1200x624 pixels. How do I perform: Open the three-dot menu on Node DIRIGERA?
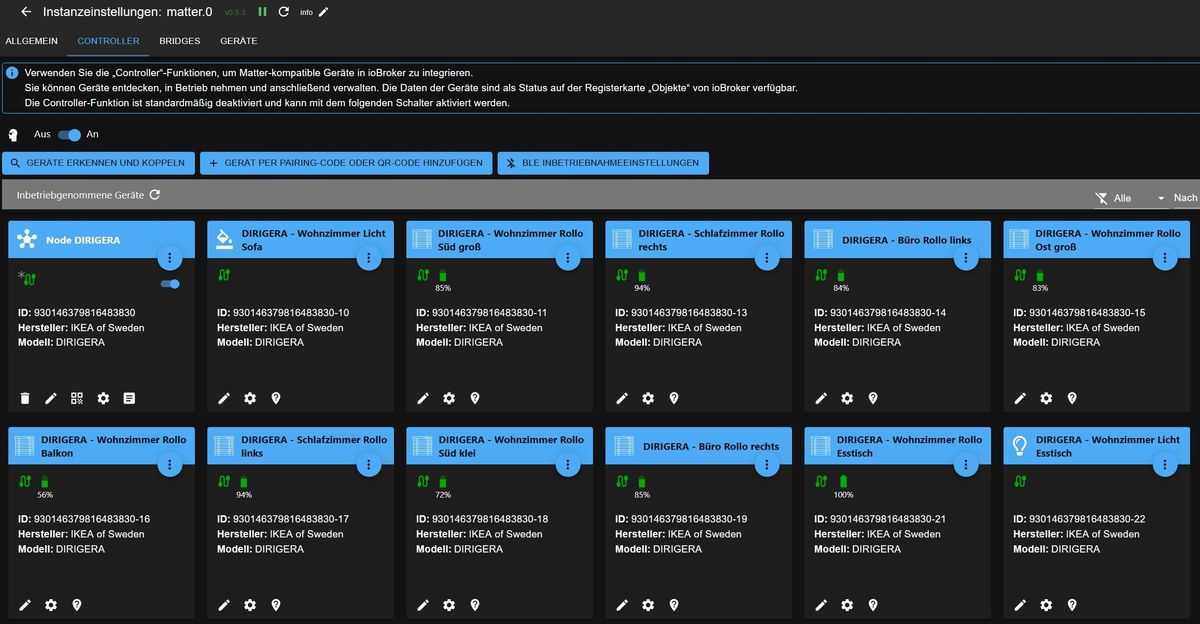click(x=170, y=258)
